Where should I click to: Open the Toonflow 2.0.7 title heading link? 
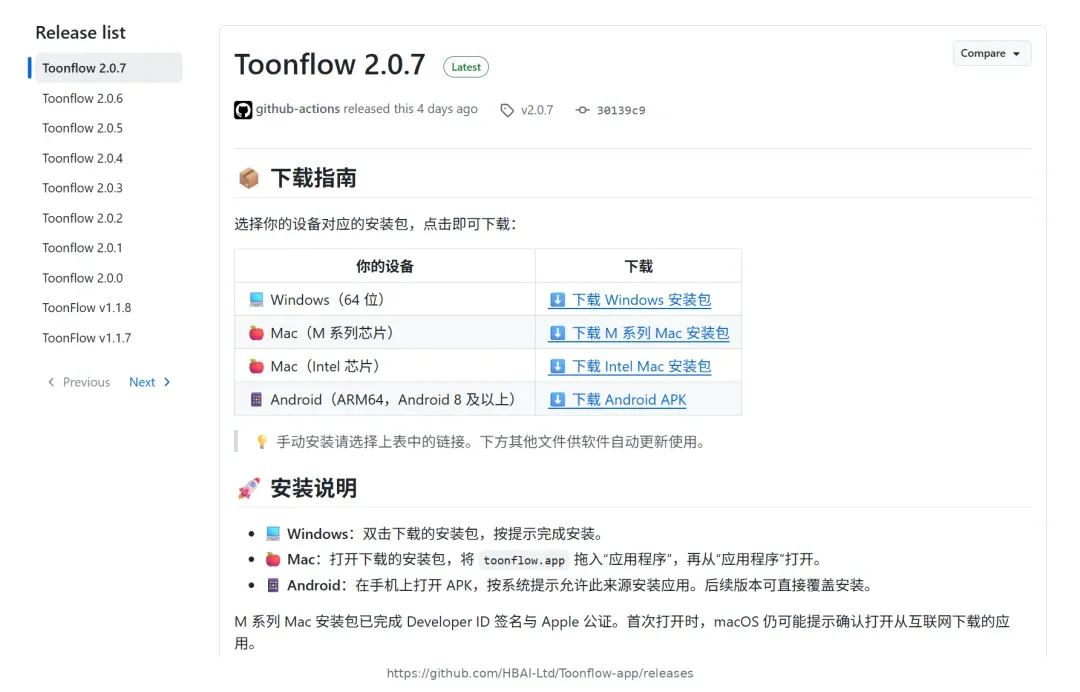point(330,65)
